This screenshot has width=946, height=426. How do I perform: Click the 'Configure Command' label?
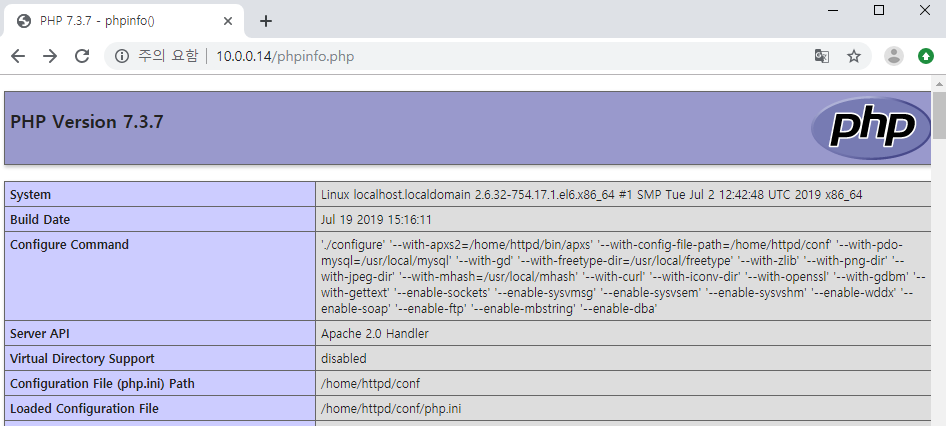click(69, 244)
